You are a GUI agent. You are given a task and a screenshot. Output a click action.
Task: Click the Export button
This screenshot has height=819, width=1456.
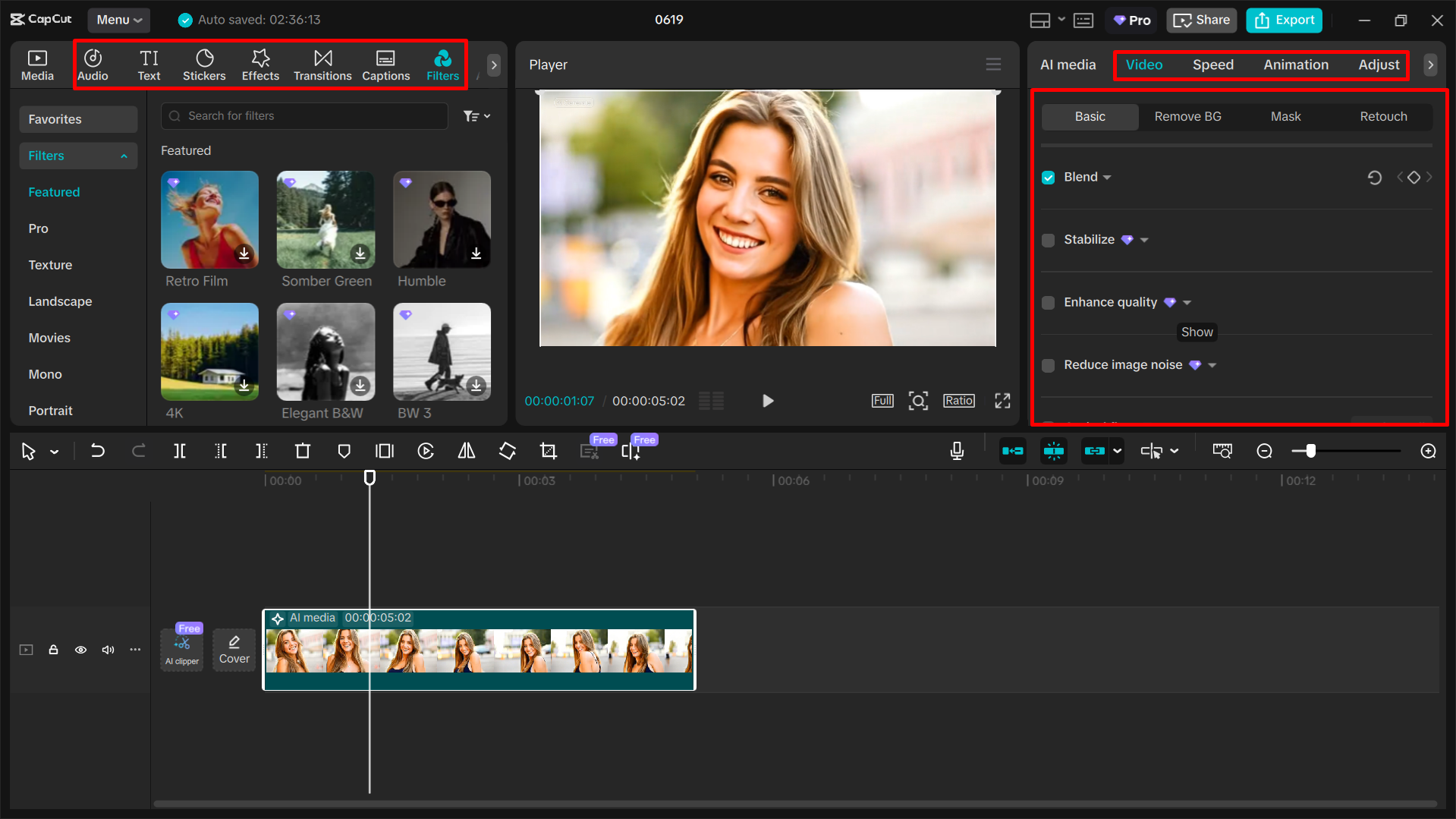click(1283, 20)
